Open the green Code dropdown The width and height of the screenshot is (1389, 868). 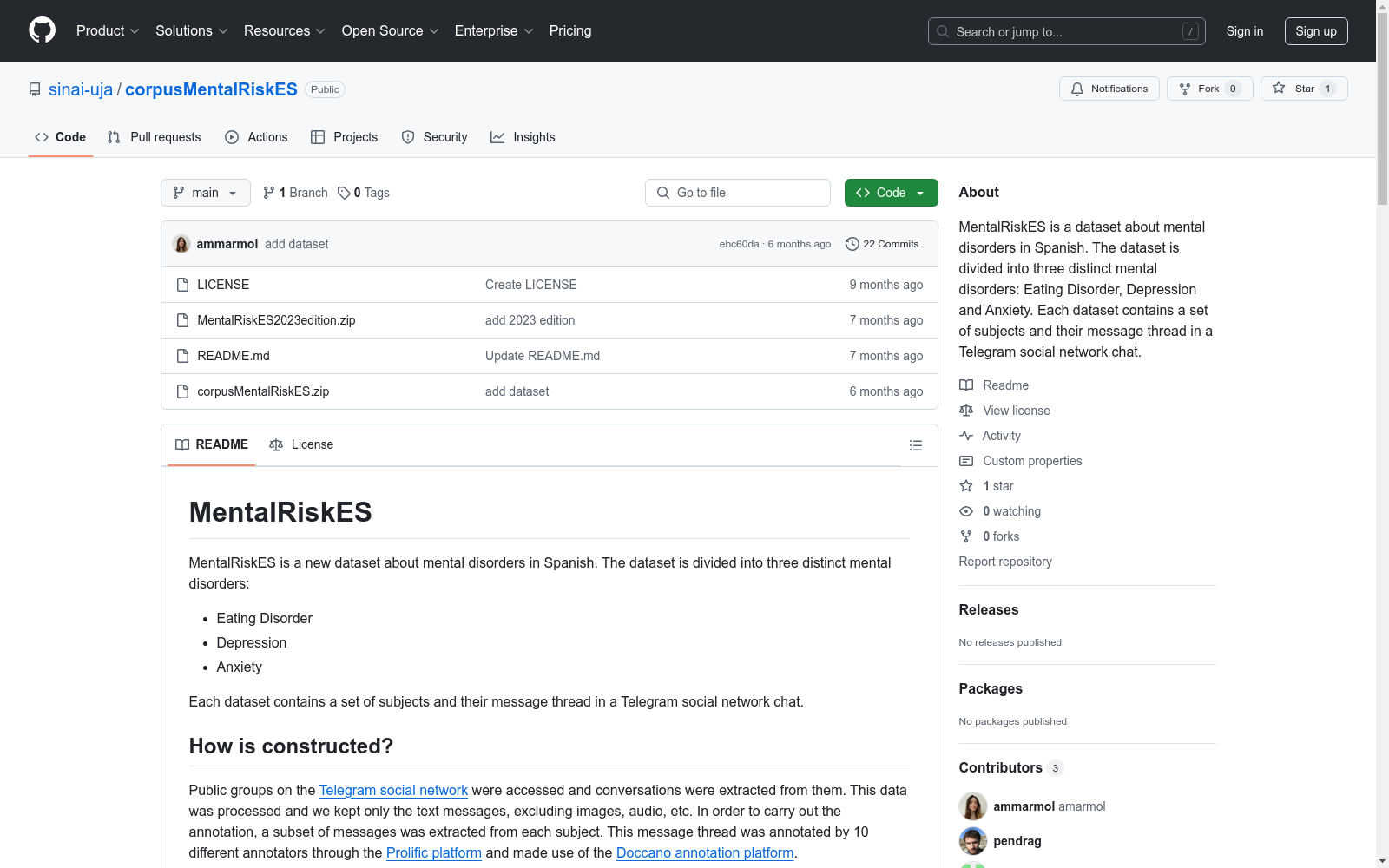coord(891,193)
